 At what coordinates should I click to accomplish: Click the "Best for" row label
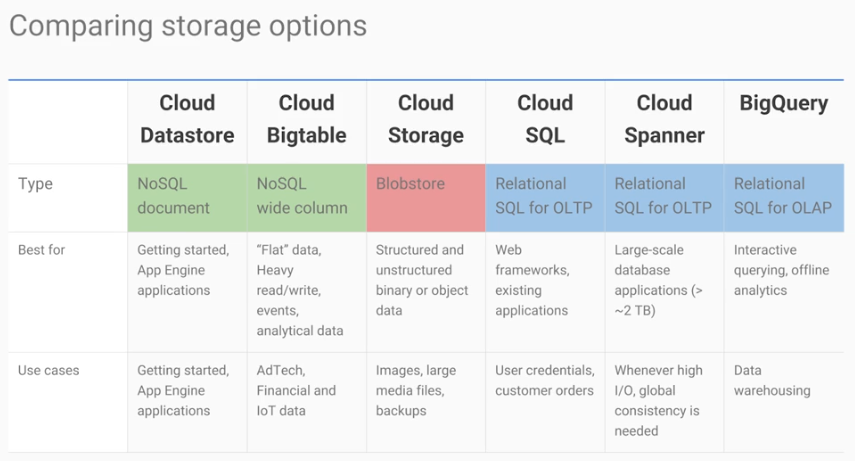tap(42, 250)
